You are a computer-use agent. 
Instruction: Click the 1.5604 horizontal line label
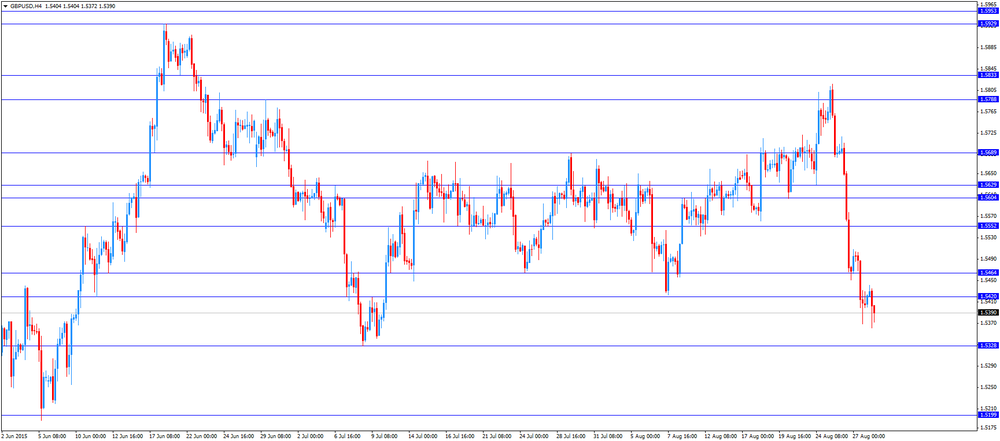click(987, 198)
